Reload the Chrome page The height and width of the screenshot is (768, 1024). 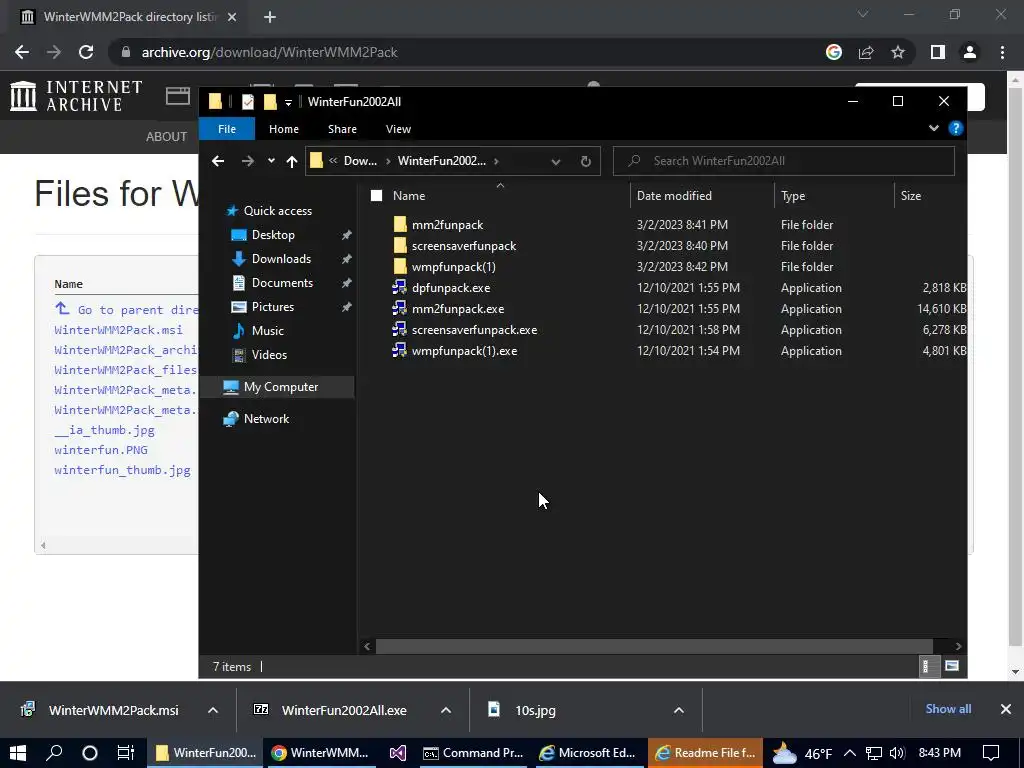(x=86, y=52)
